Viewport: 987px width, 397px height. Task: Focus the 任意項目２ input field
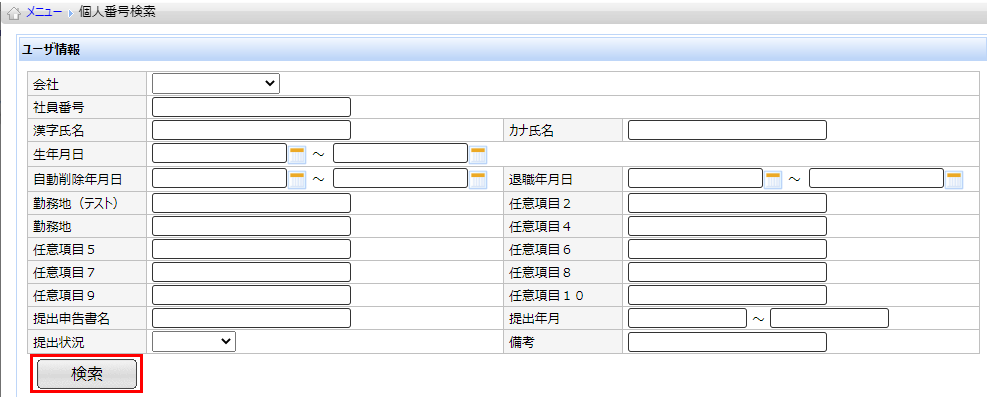[727, 203]
